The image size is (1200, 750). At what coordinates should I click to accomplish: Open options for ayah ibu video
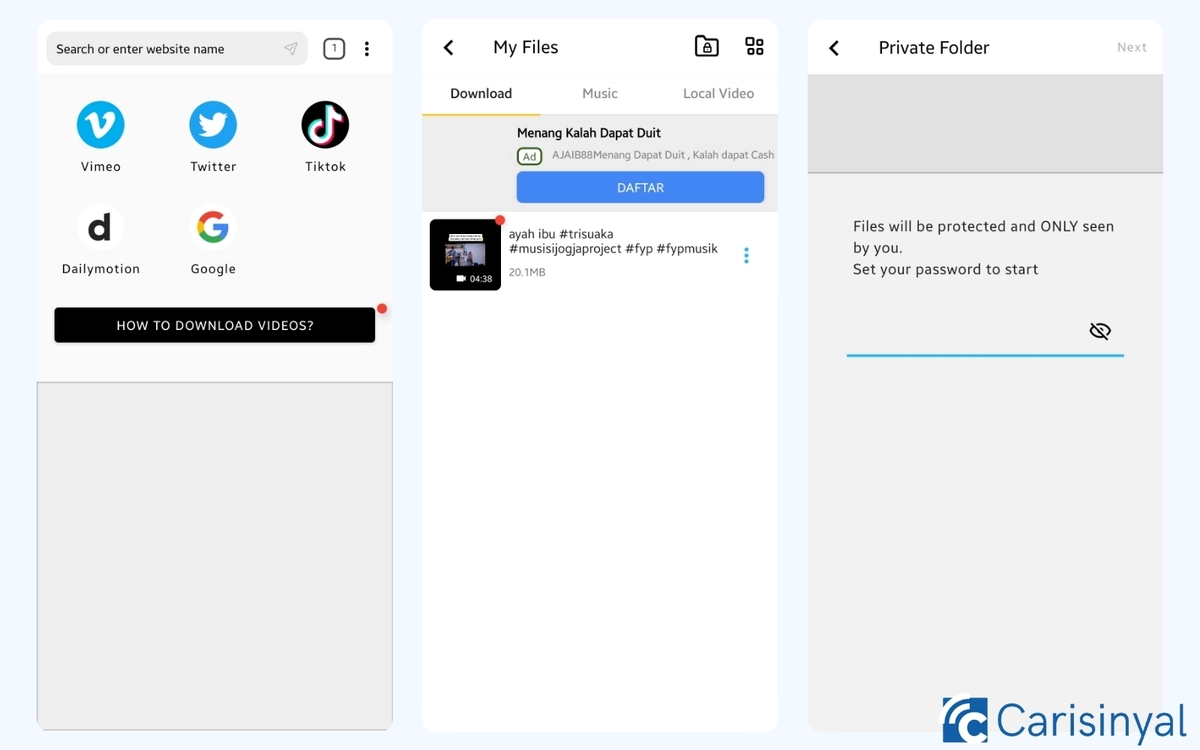746,255
